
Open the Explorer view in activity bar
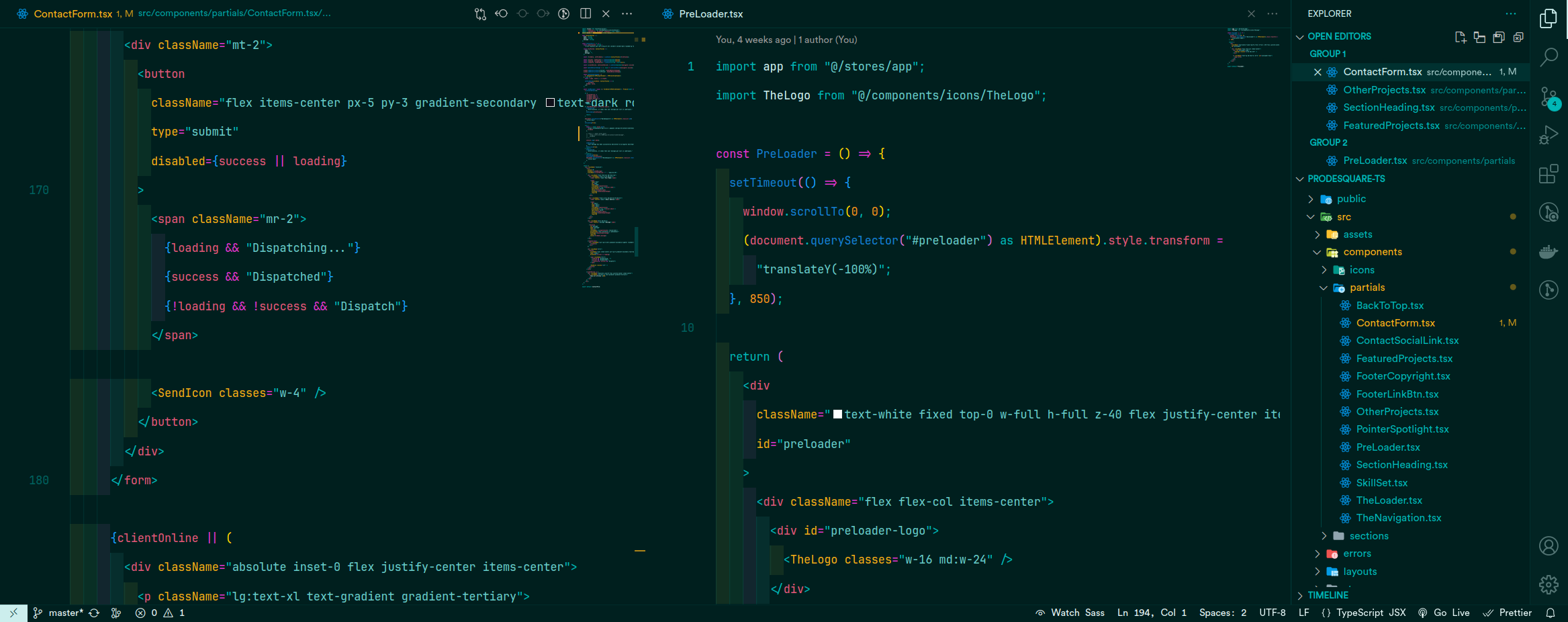pos(1549,18)
